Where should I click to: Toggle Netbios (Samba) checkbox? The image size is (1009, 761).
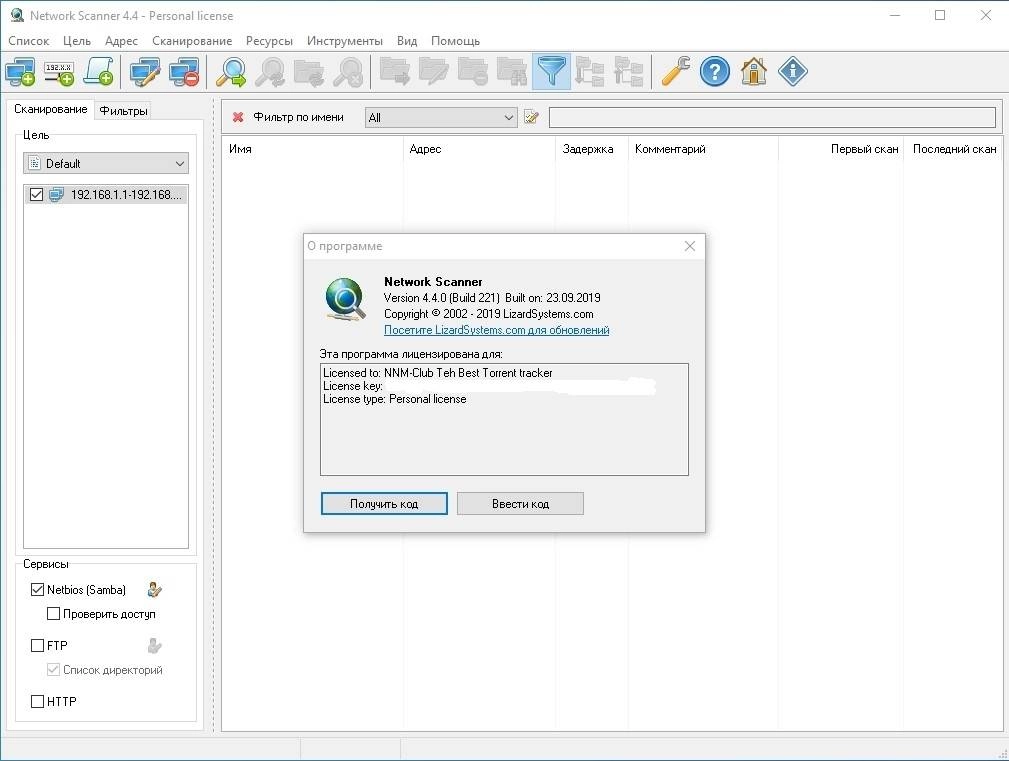pyautogui.click(x=37, y=589)
